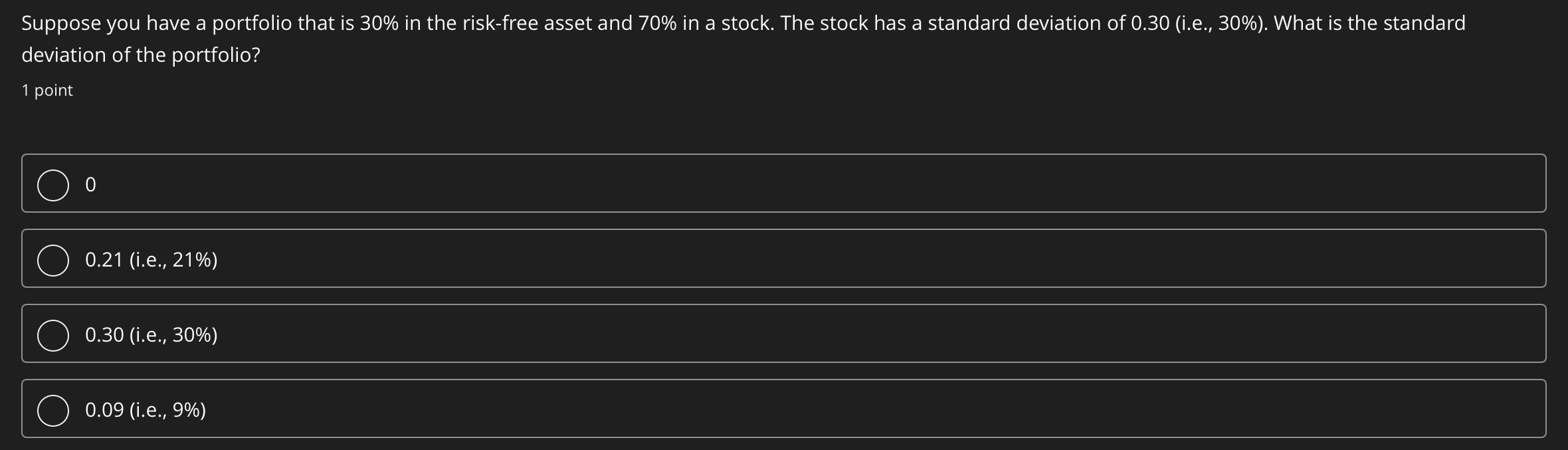Click the fourth answer choice row
Viewport: 1568px width, 450px height.
784,409
